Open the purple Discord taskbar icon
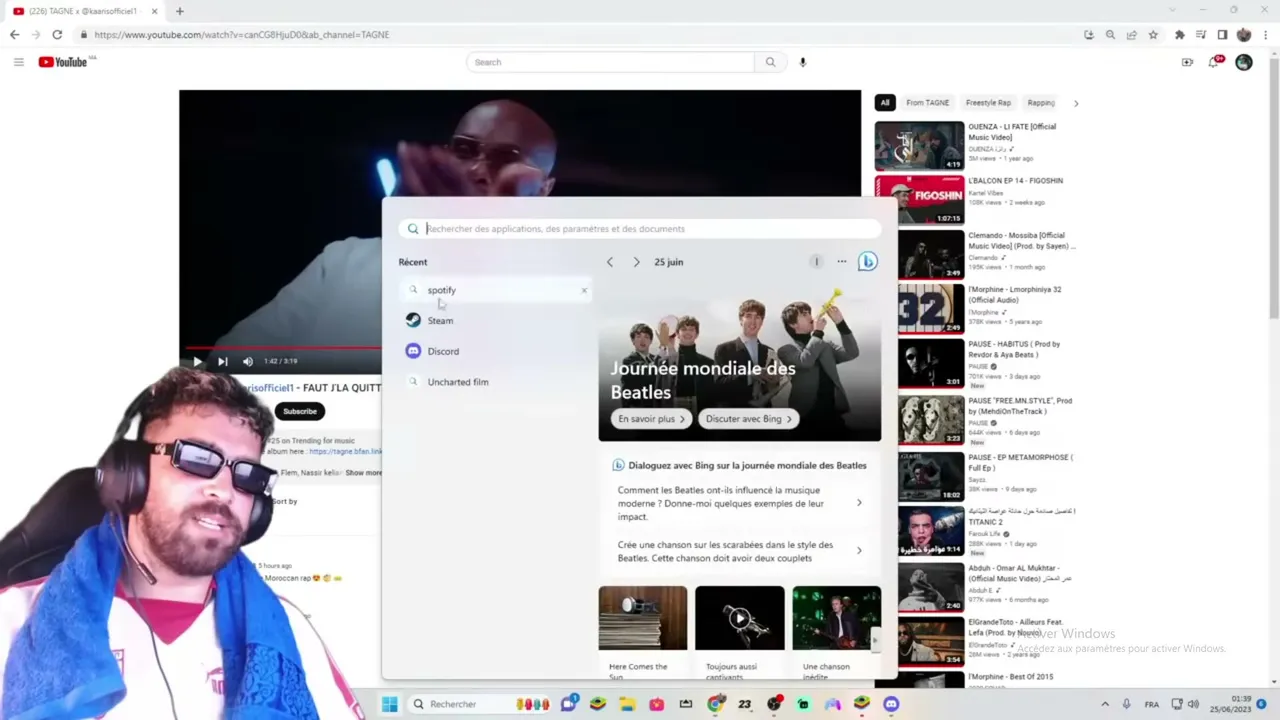This screenshot has height=720, width=1280. point(891,704)
